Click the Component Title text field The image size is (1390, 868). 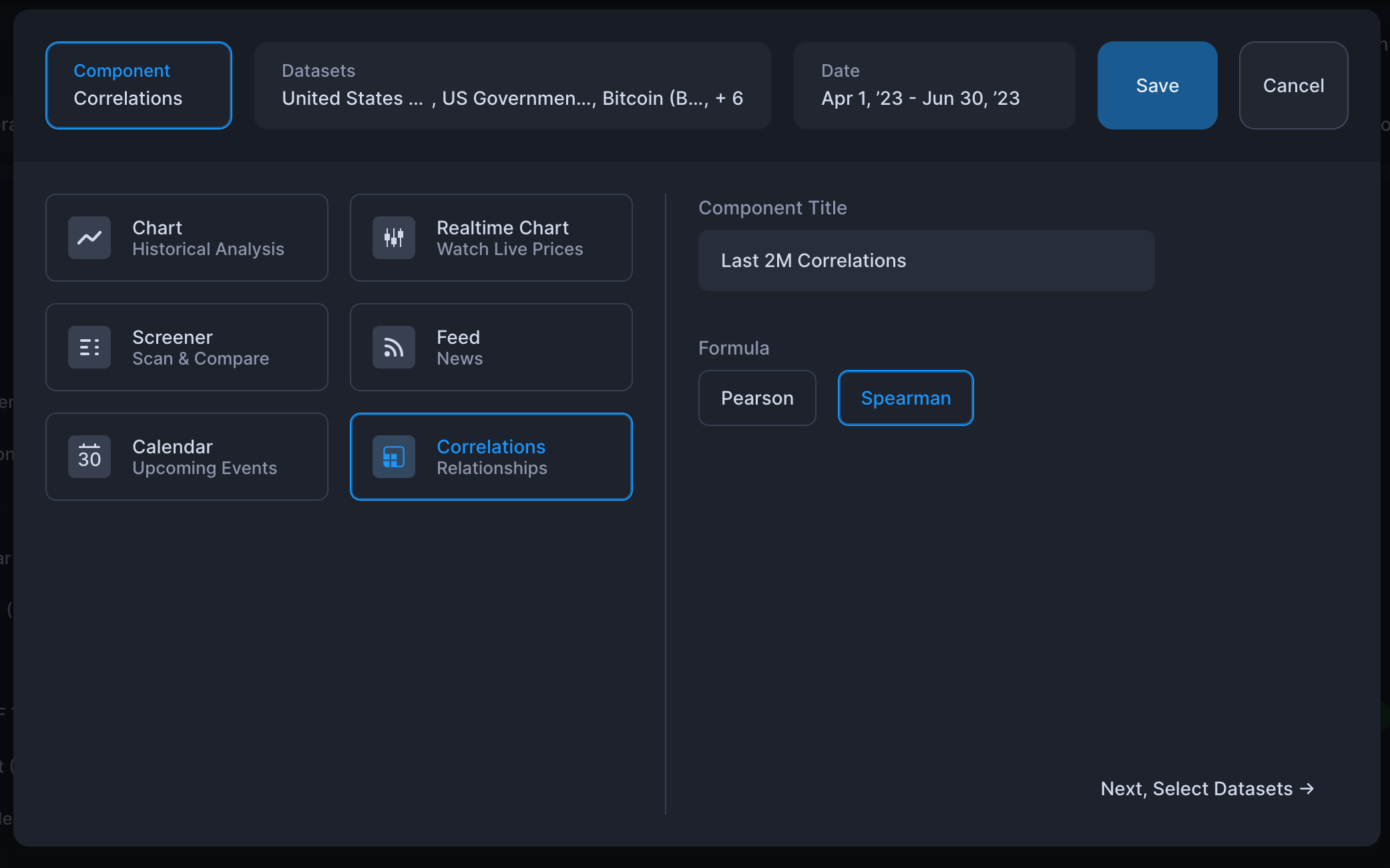tap(926, 260)
